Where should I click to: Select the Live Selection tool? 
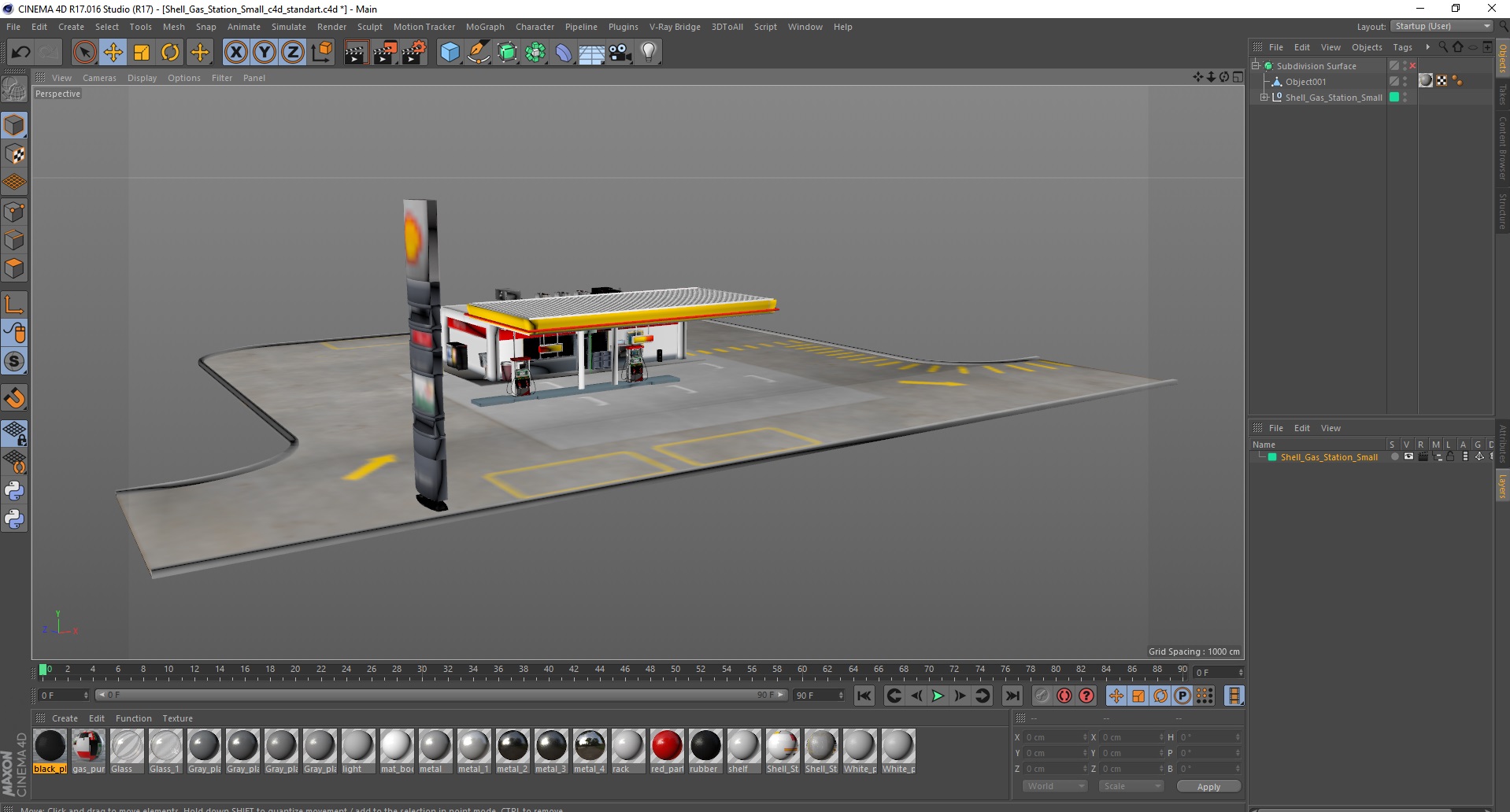pos(84,53)
